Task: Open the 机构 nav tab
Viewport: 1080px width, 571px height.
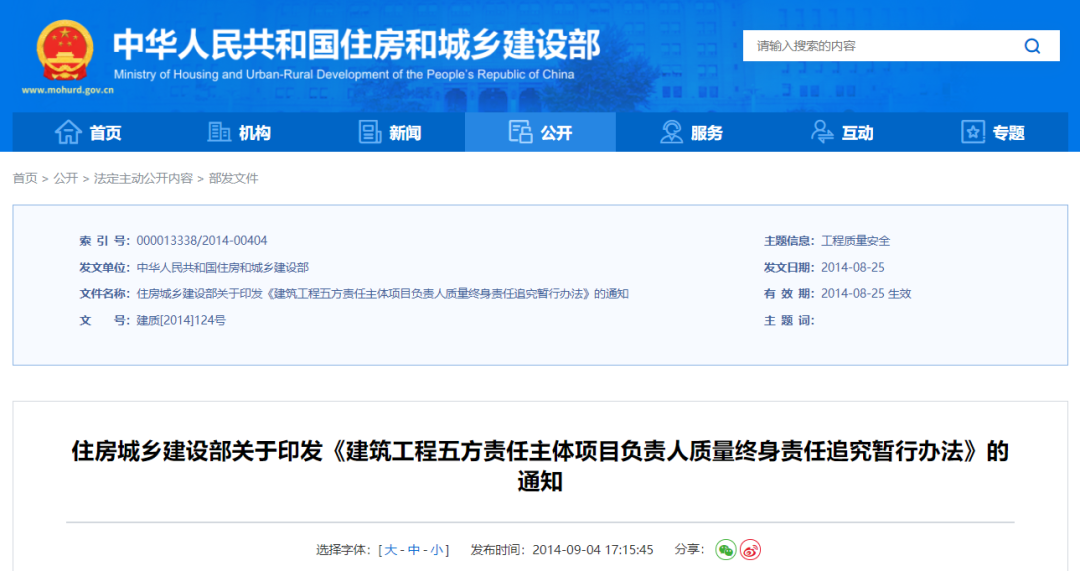Action: [x=239, y=132]
